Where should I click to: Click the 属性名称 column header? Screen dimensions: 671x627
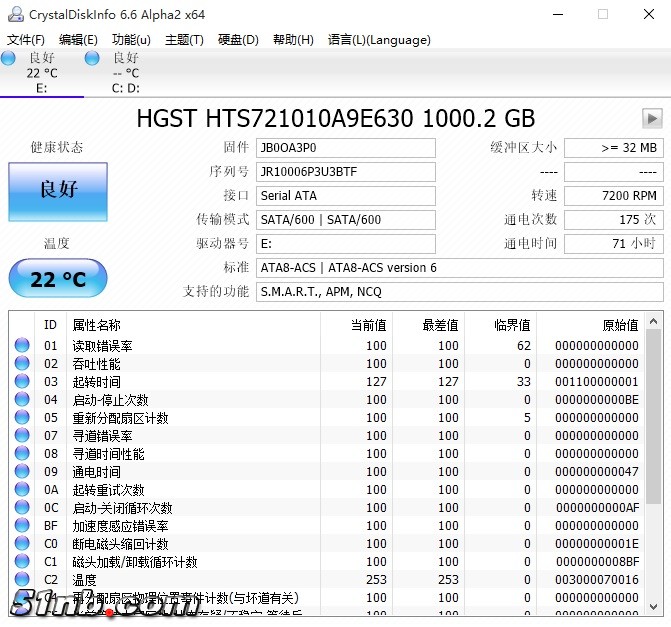tap(193, 325)
